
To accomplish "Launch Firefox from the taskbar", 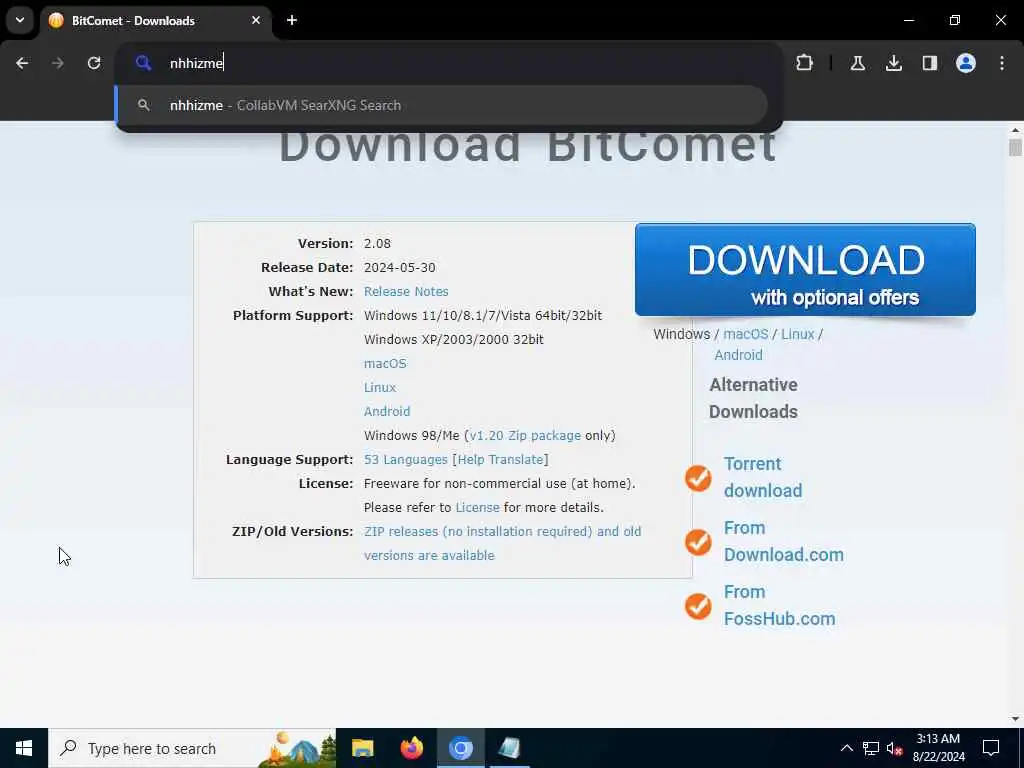I will 411,748.
